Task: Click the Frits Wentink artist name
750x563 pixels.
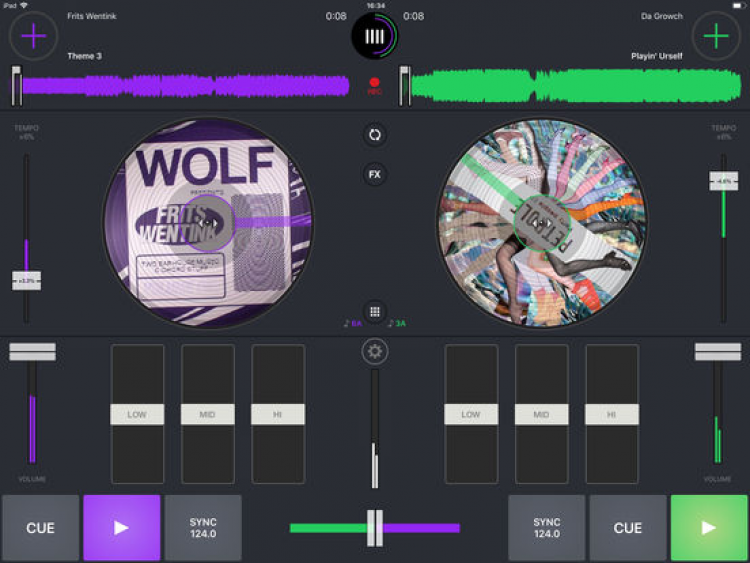Action: [x=92, y=16]
